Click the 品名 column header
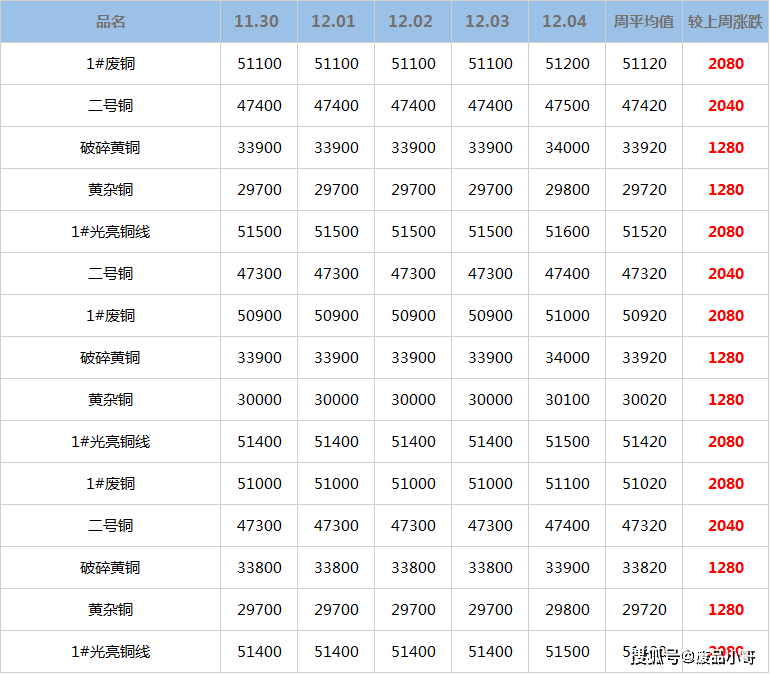The height and width of the screenshot is (674, 770). tap(110, 21)
